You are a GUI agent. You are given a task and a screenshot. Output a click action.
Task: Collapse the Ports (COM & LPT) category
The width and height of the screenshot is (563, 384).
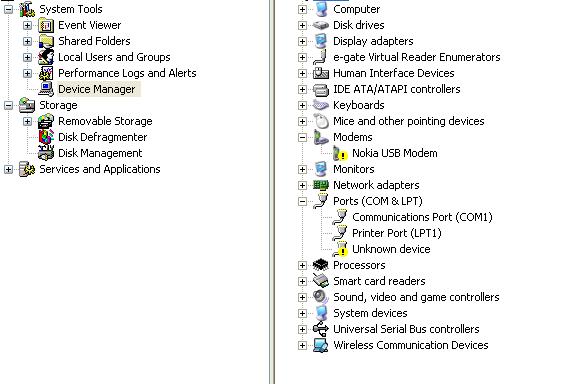click(x=302, y=201)
